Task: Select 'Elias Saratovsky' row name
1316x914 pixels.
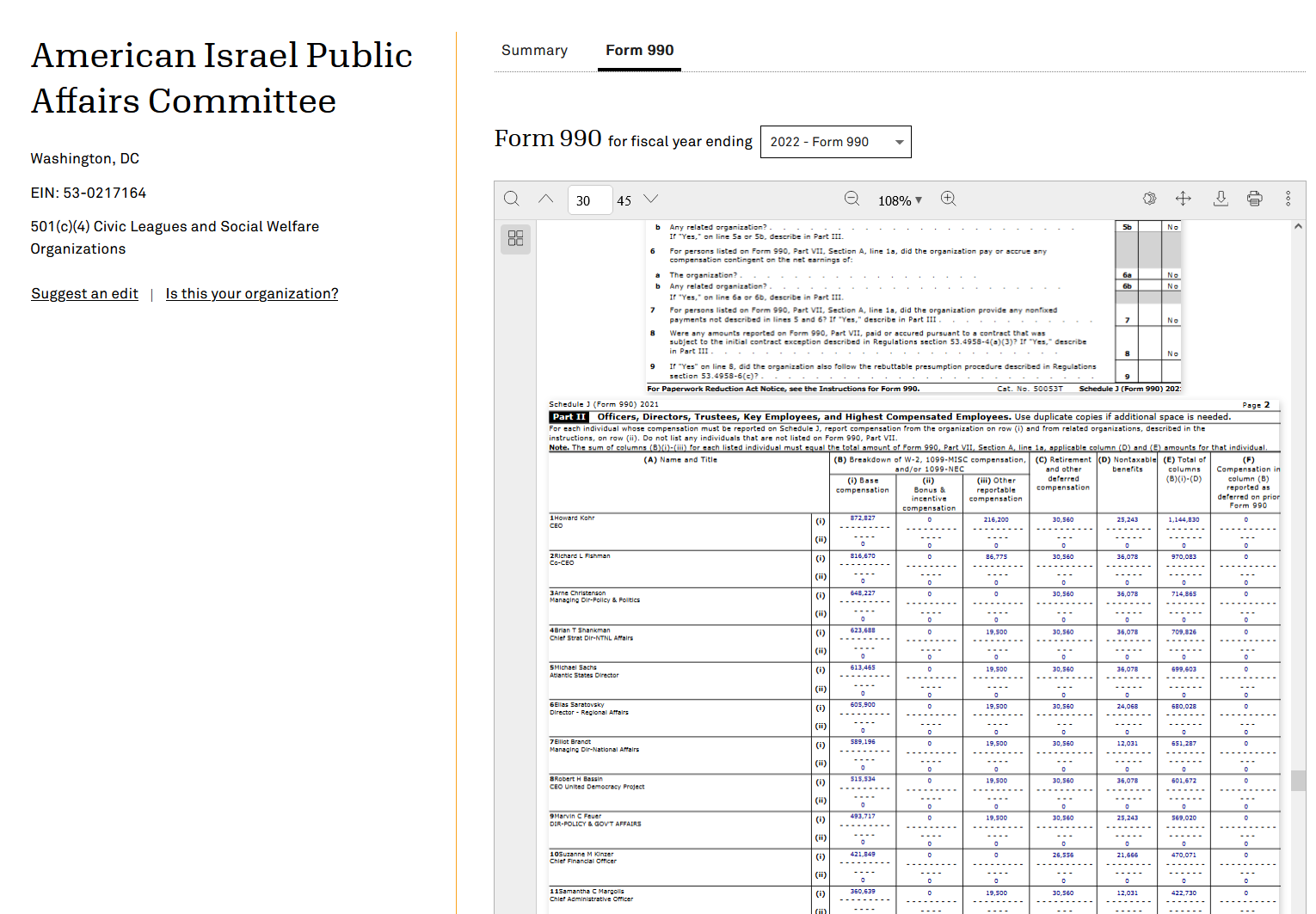Action: click(x=579, y=704)
